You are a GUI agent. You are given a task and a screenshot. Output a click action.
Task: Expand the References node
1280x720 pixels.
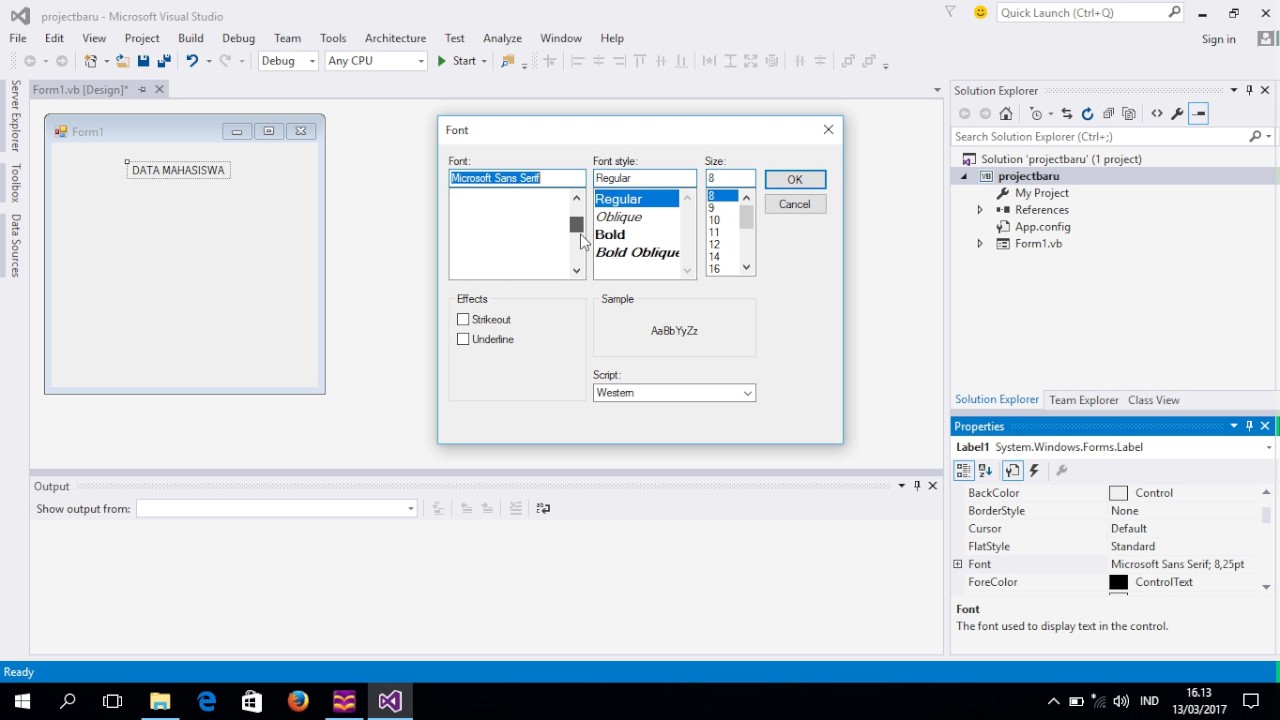(980, 210)
